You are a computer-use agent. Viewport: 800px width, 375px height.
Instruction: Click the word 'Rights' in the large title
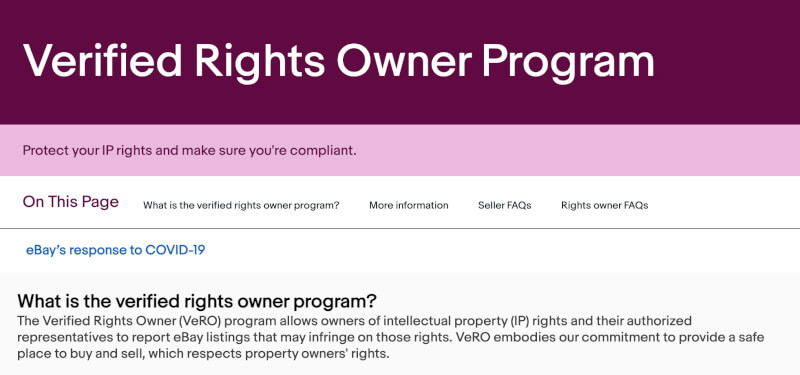pyautogui.click(x=259, y=63)
